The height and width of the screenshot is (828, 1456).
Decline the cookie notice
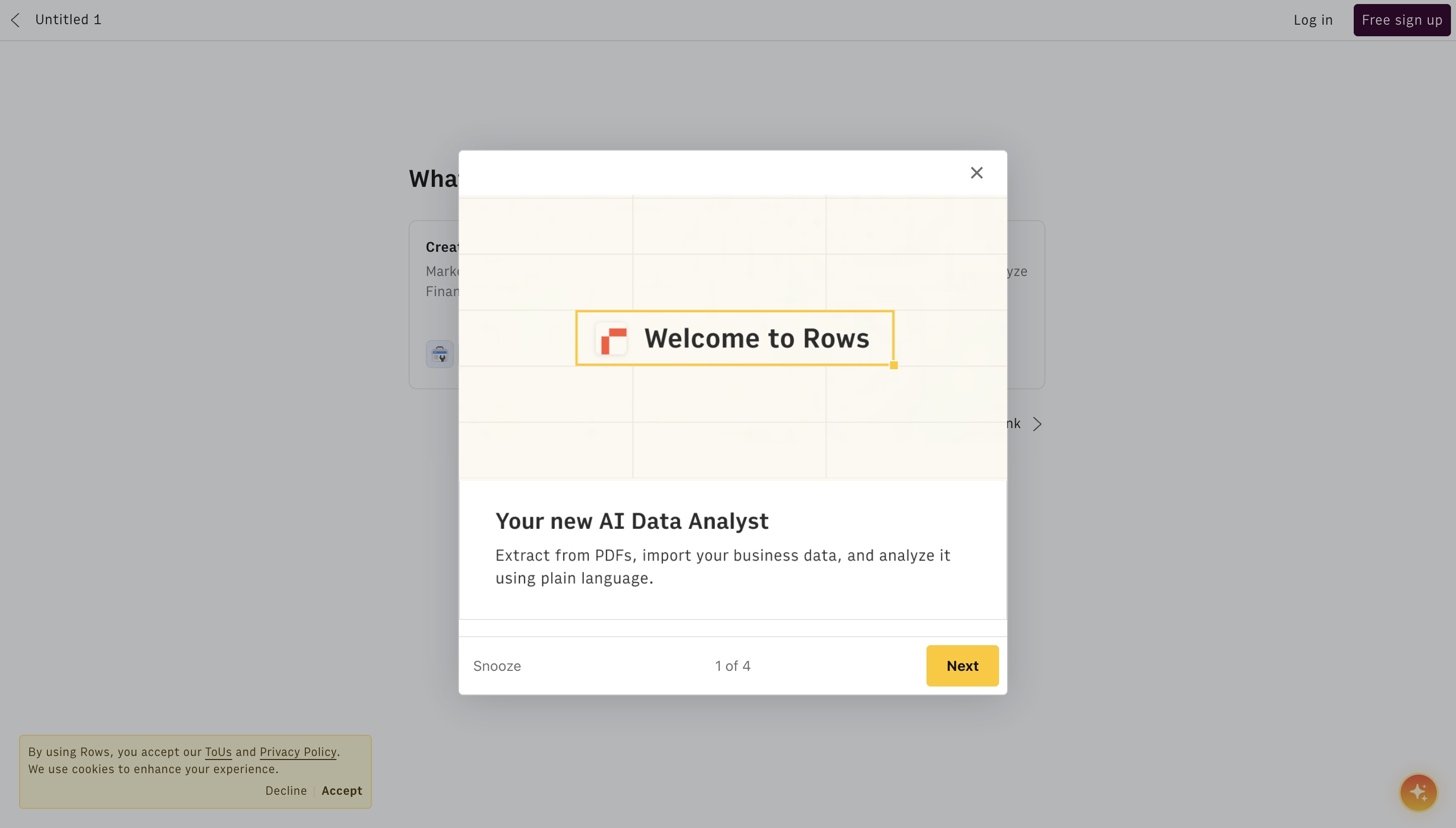[286, 790]
